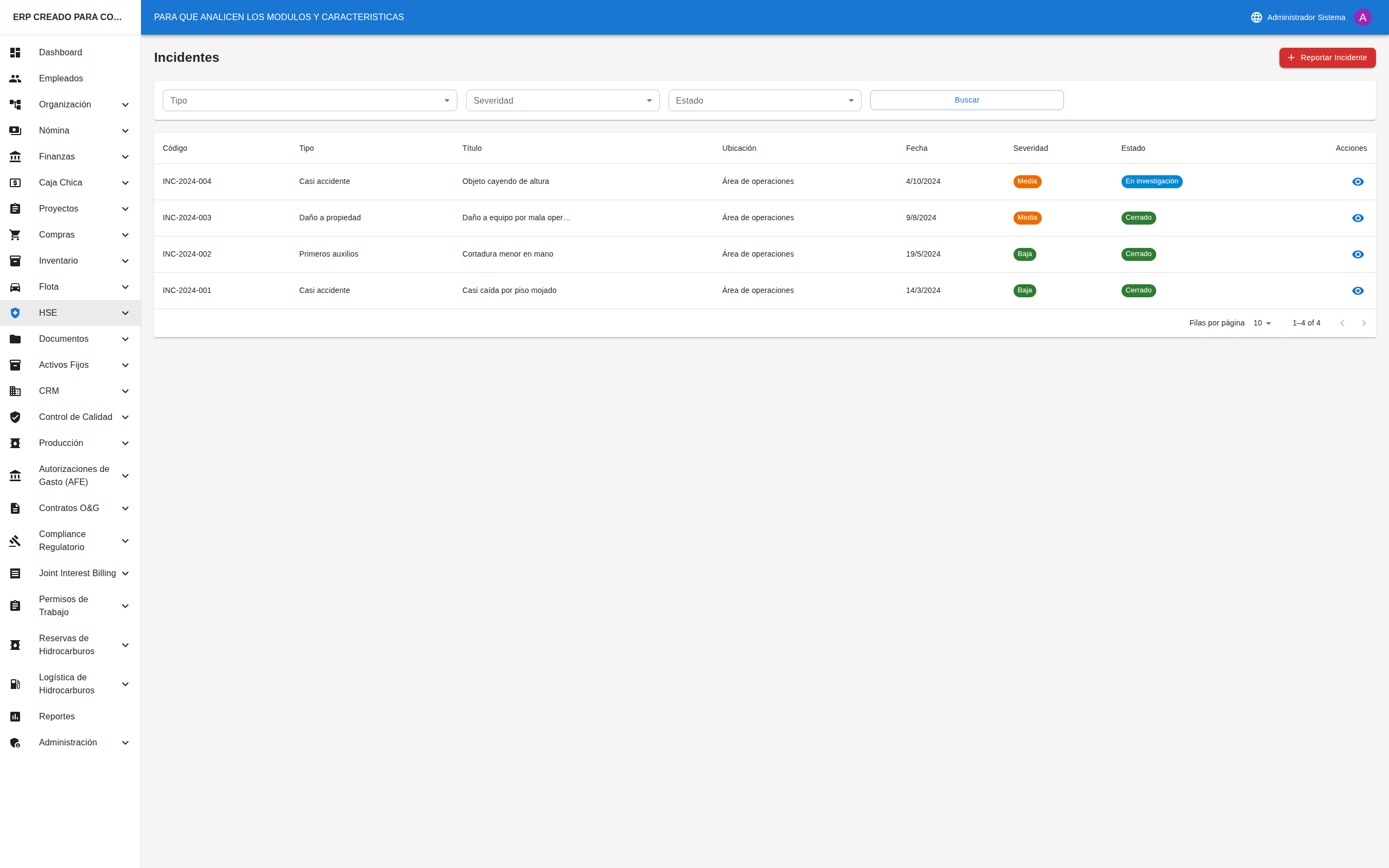Open the purple user avatar menu
This screenshot has width=1389, height=868.
click(x=1362, y=17)
